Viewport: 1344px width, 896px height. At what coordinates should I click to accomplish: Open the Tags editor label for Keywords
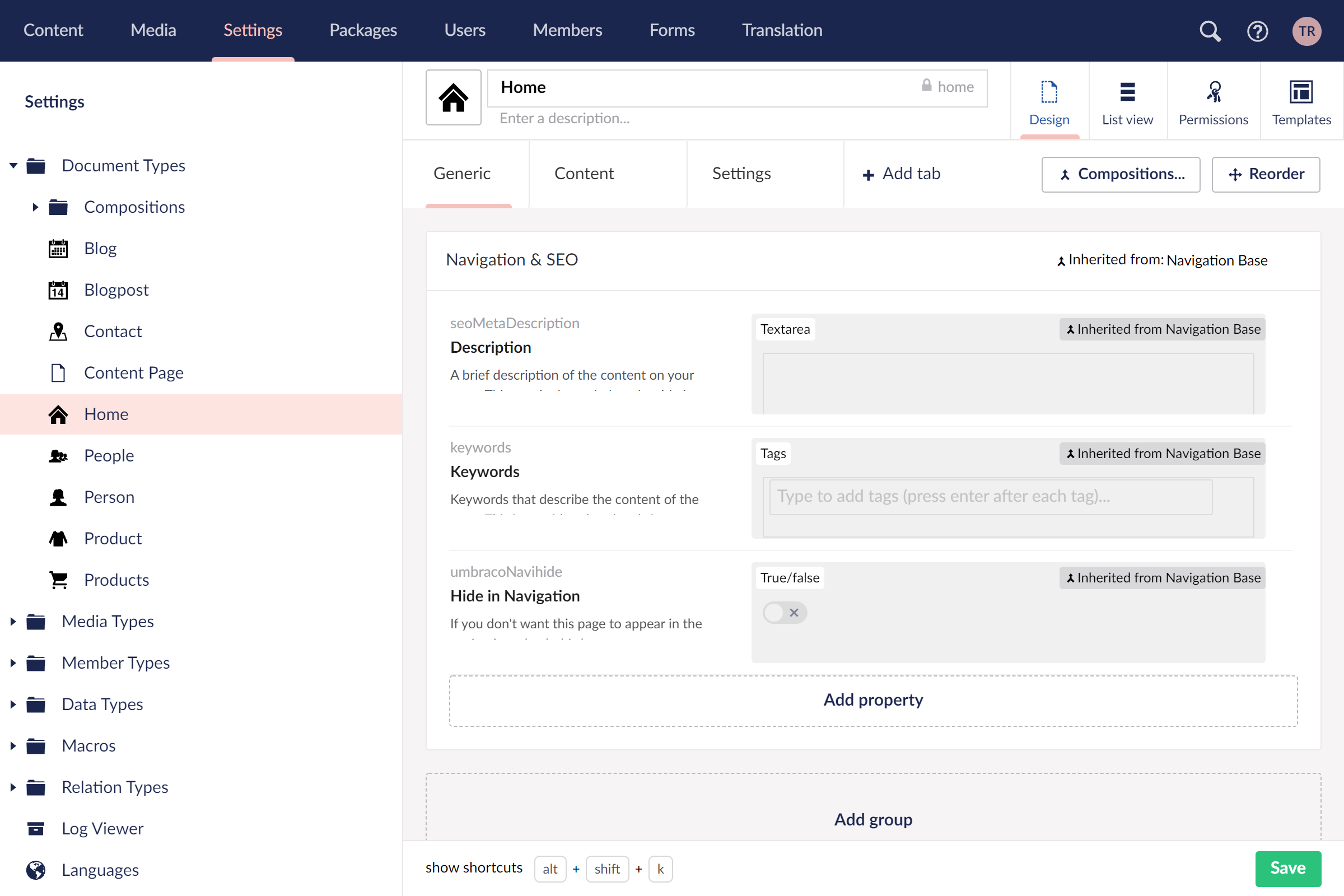[x=773, y=454]
